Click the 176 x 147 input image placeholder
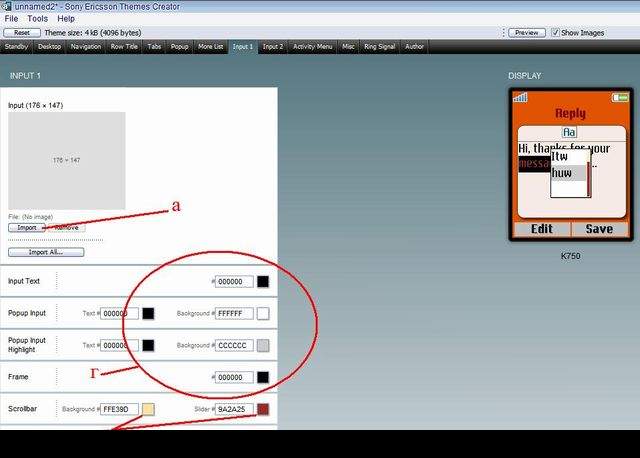Image resolution: width=640 pixels, height=458 pixels. click(x=67, y=159)
